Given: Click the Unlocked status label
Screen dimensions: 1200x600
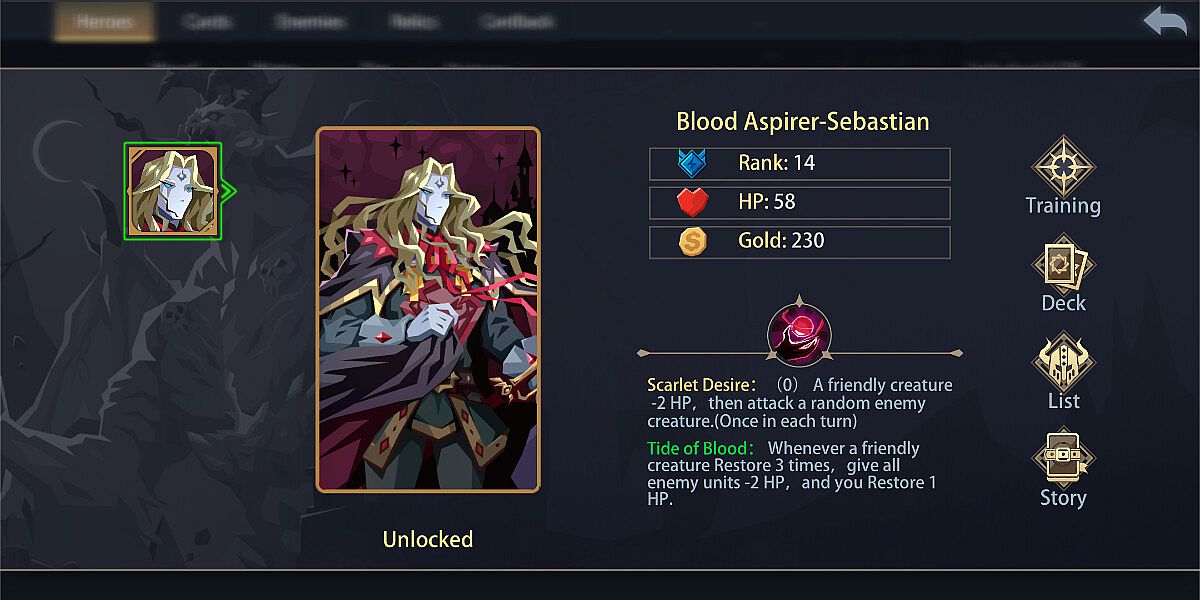Looking at the screenshot, I should [x=428, y=540].
